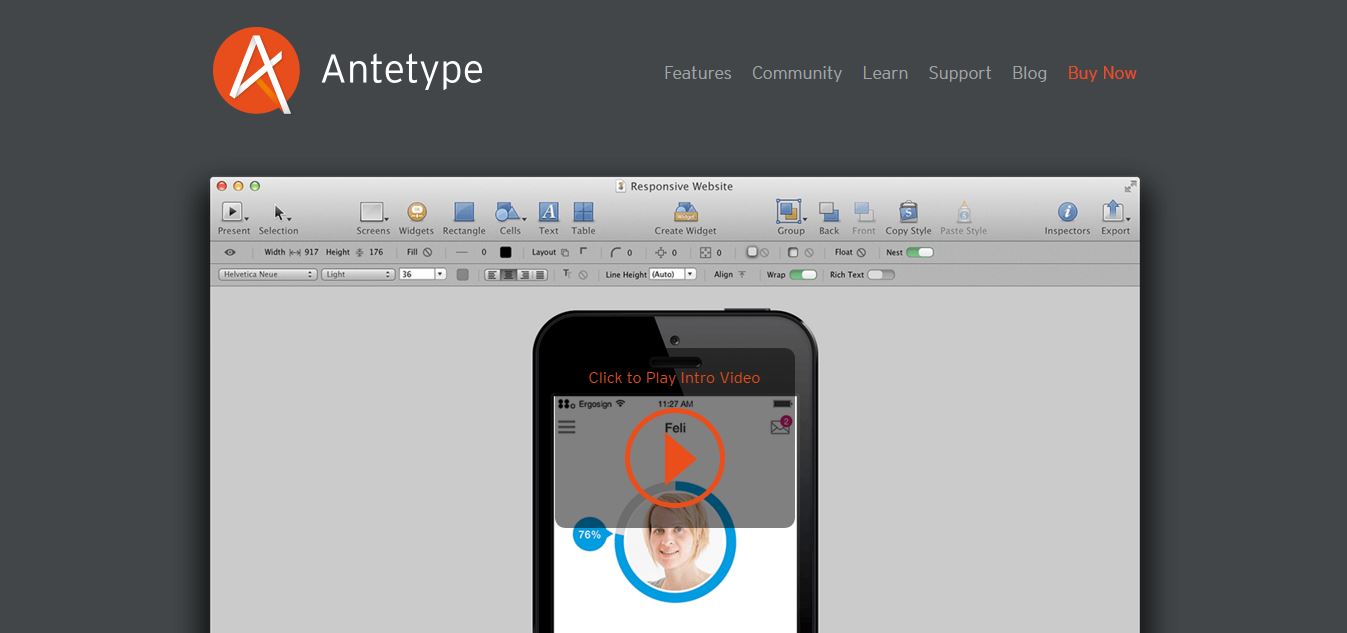The image size is (1347, 633).
Task: Open the Helvetica Neue font dropdown
Action: (x=268, y=275)
